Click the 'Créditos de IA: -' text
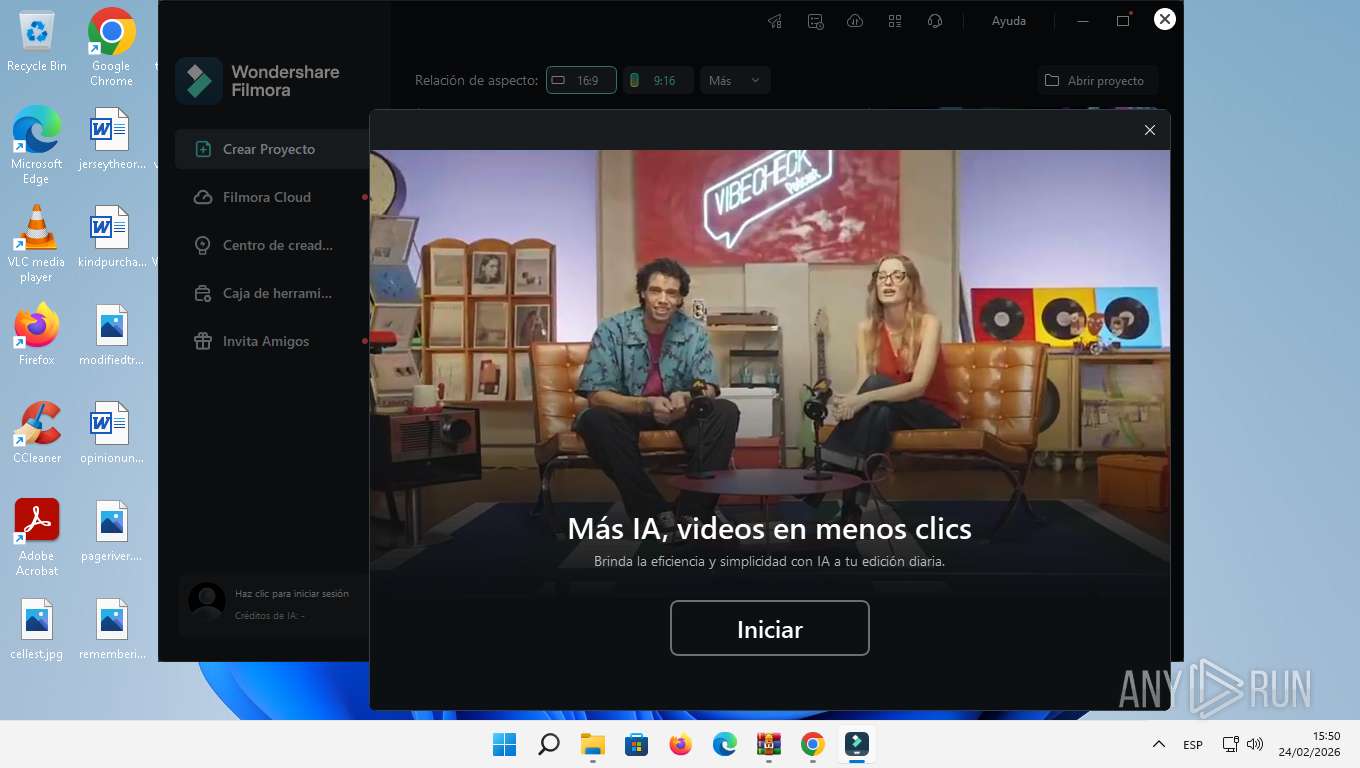 point(270,615)
